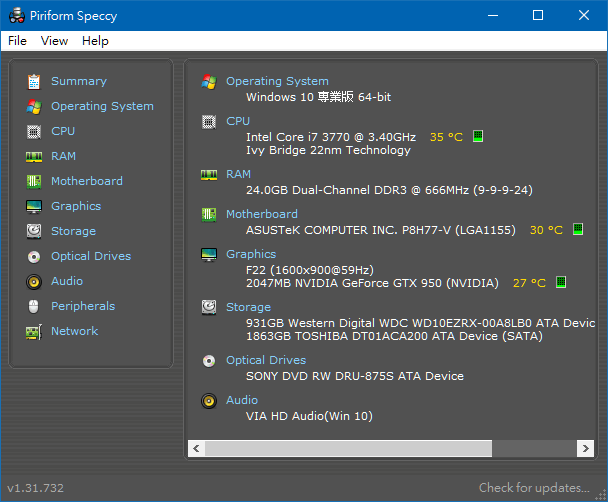The image size is (608, 502).
Task: Select the Optical Drives disc icon
Action: click(34, 256)
